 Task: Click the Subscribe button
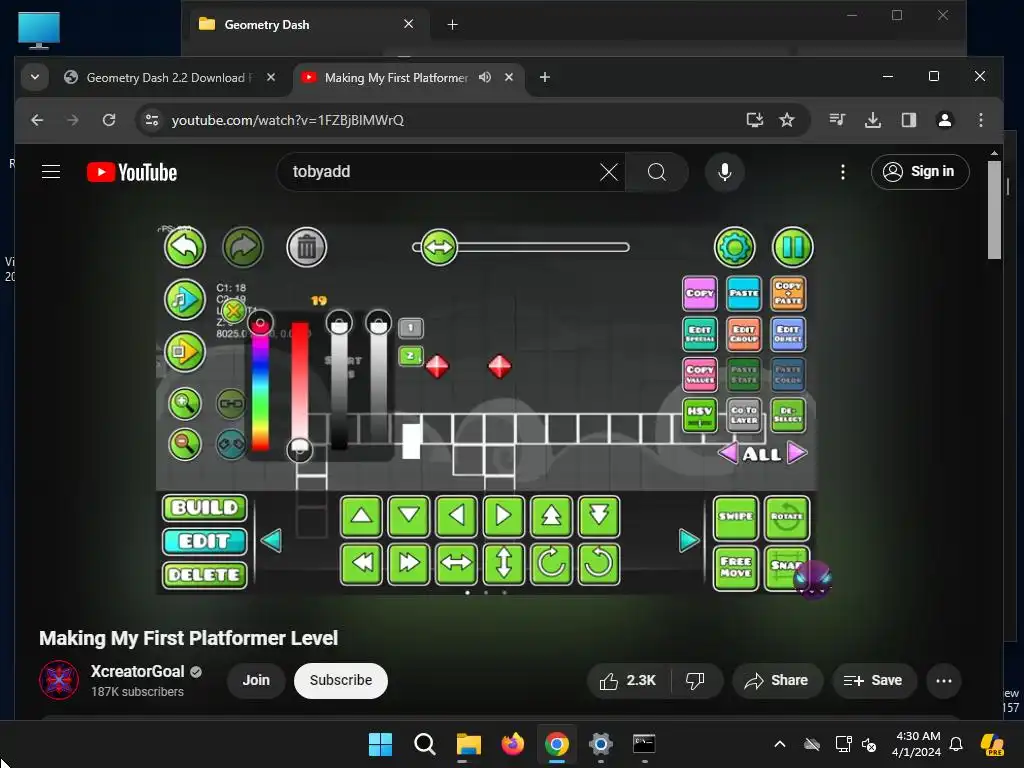[x=341, y=680]
